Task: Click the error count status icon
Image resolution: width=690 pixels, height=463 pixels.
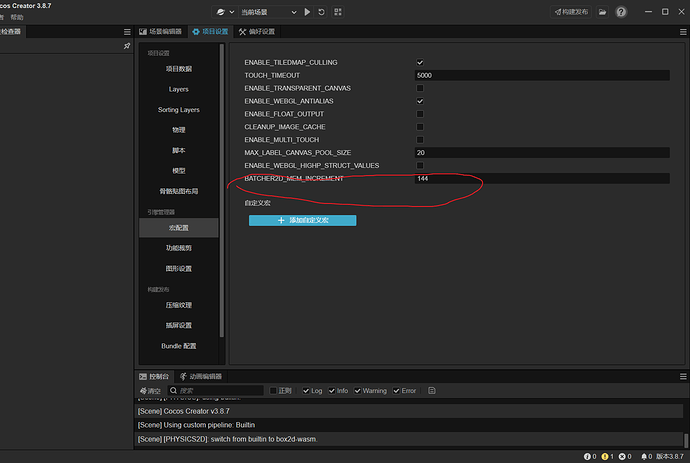Action: coord(622,456)
